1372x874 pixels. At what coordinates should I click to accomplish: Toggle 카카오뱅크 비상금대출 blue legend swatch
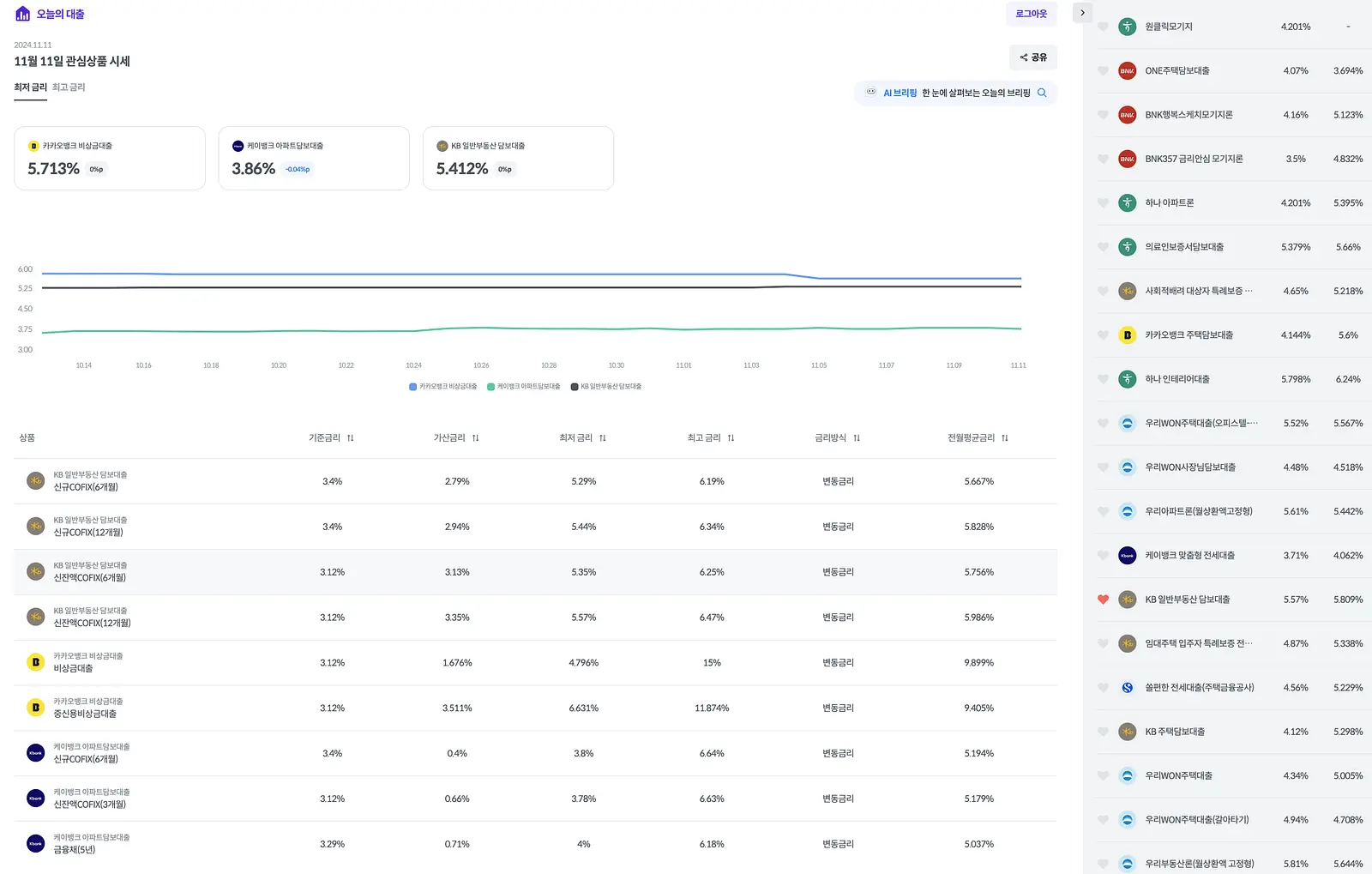click(x=413, y=387)
